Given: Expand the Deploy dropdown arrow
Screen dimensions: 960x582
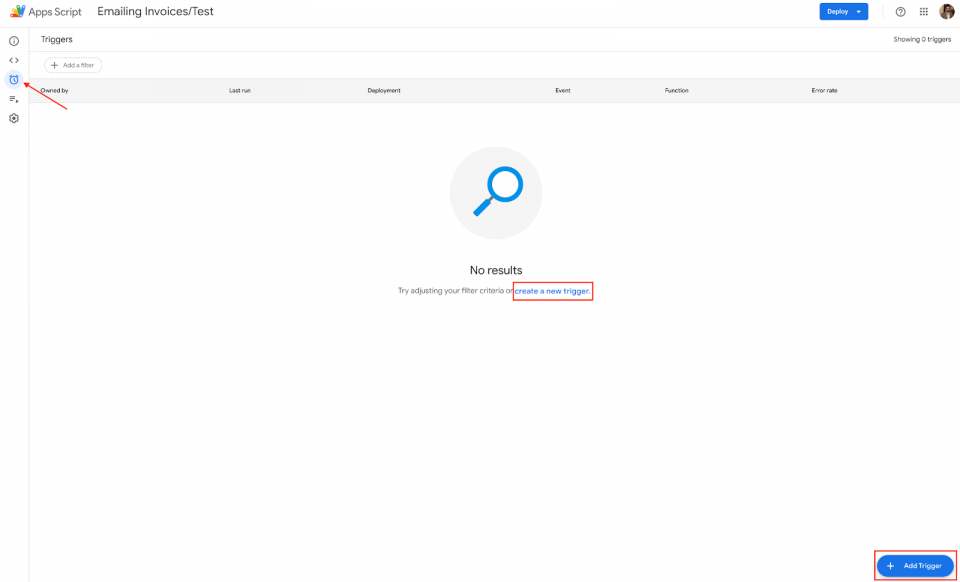Looking at the screenshot, I should pyautogui.click(x=857, y=11).
